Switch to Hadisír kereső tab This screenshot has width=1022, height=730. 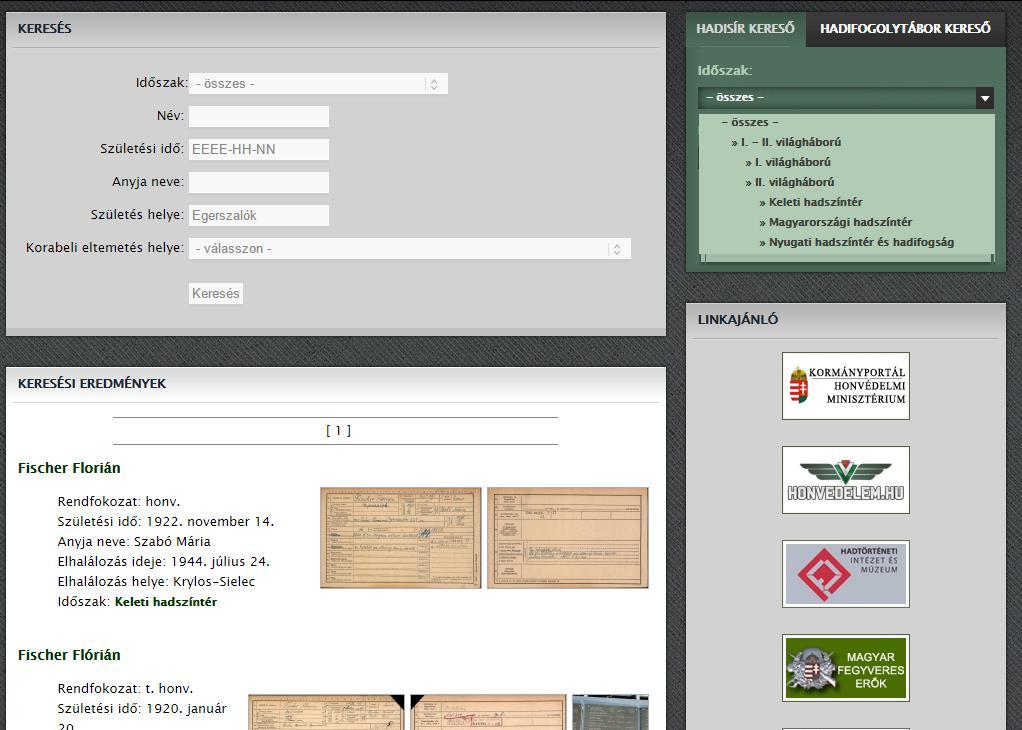click(745, 29)
